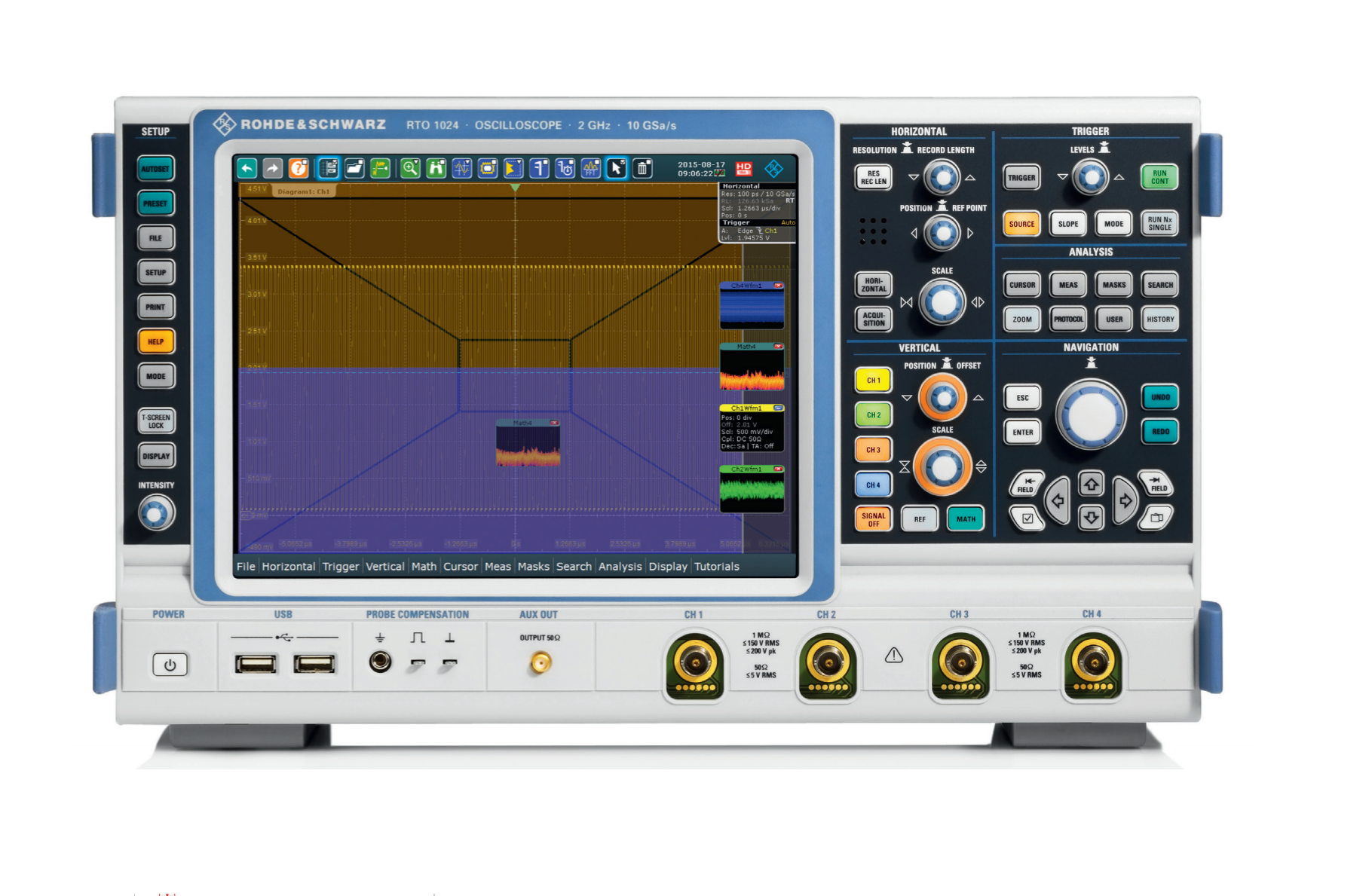Select the FFT toolbar icon
This screenshot has height=896, width=1372.
[590, 168]
